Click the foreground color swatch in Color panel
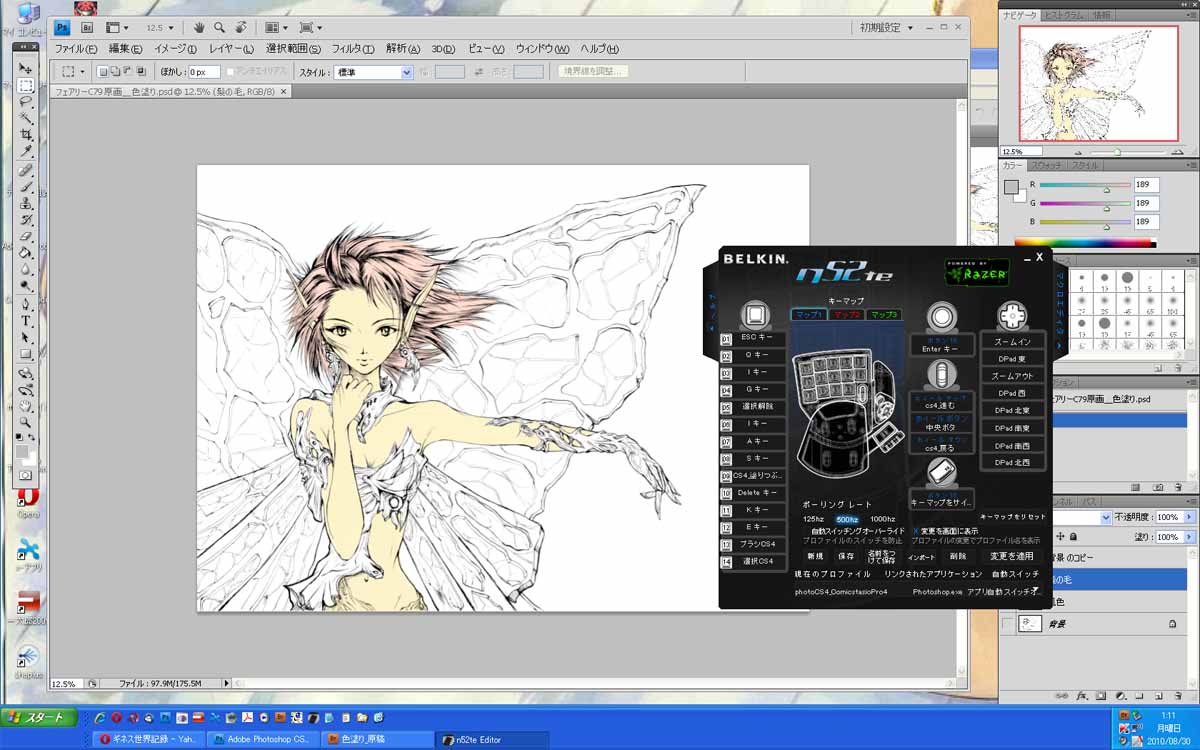 [1011, 187]
